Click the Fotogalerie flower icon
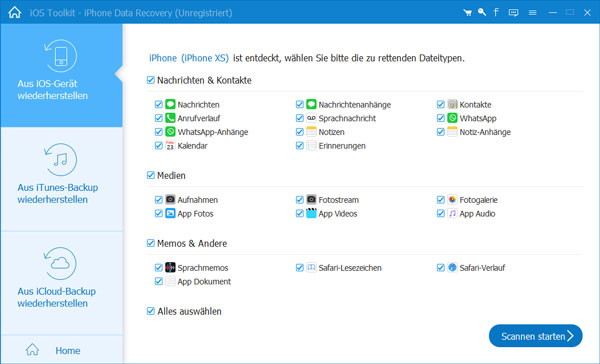The width and height of the screenshot is (600, 364). coord(452,199)
